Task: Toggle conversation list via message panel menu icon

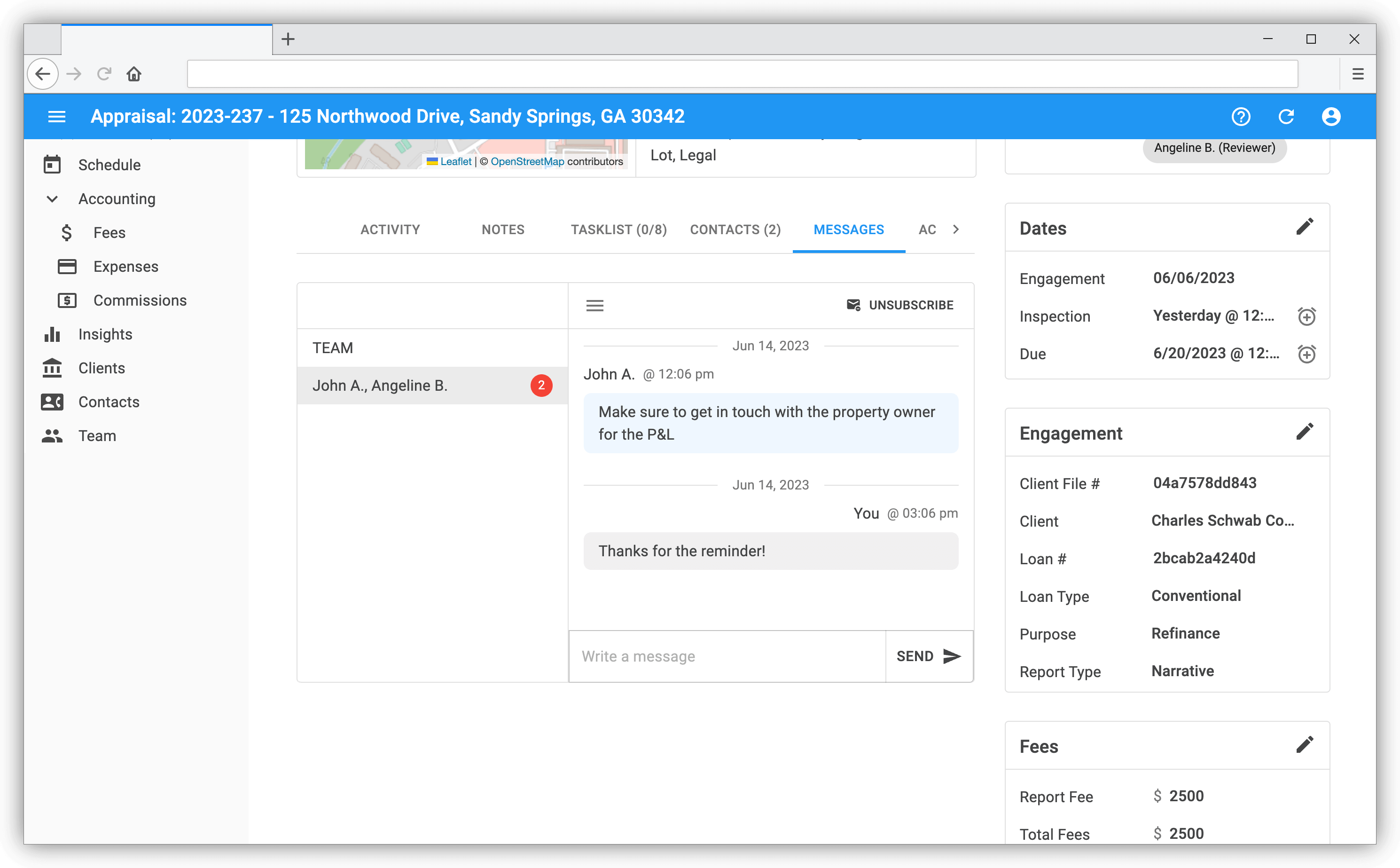Action: pyautogui.click(x=594, y=306)
